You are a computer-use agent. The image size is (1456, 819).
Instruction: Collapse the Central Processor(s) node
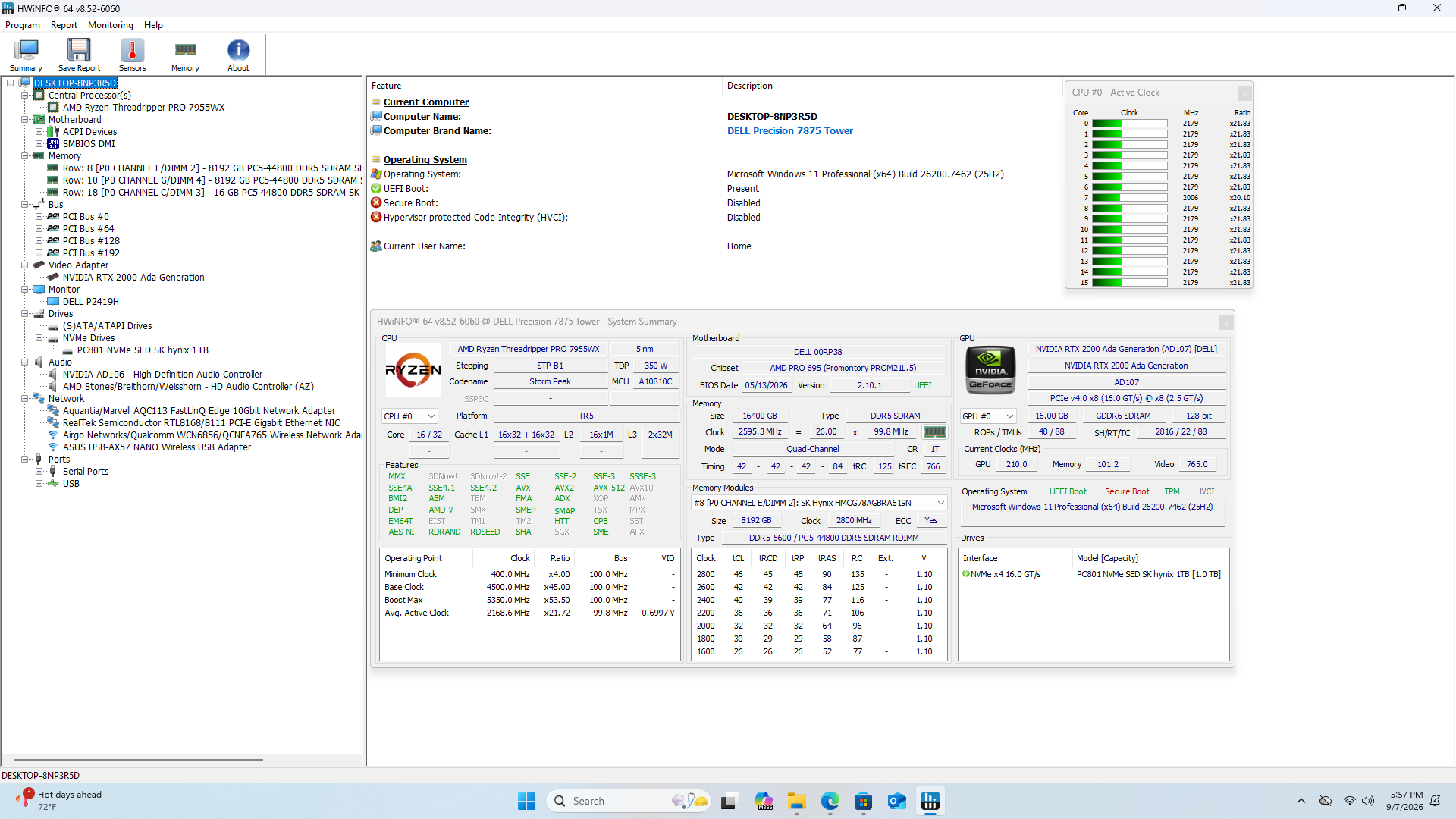point(25,96)
